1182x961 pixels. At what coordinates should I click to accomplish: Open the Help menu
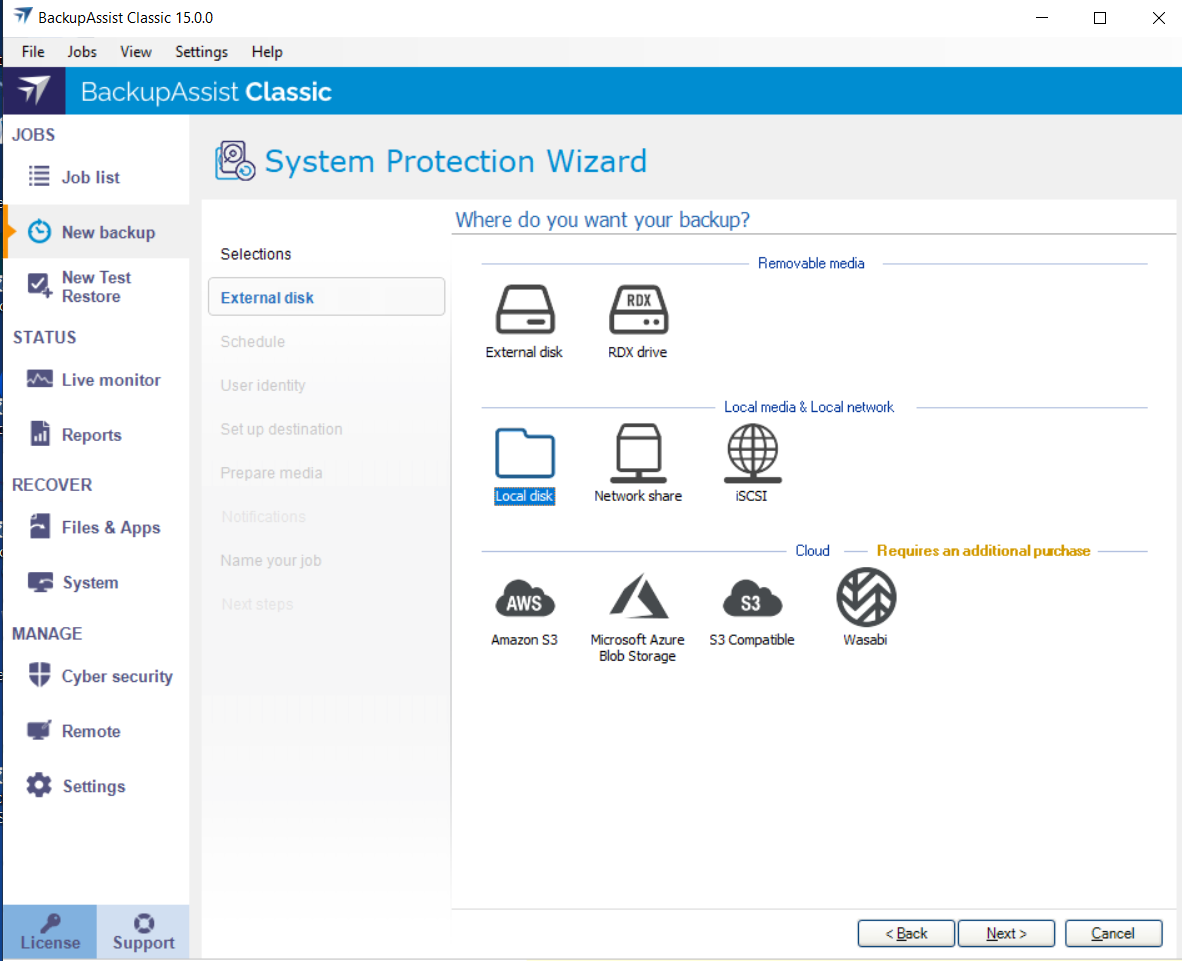pyautogui.click(x=267, y=52)
